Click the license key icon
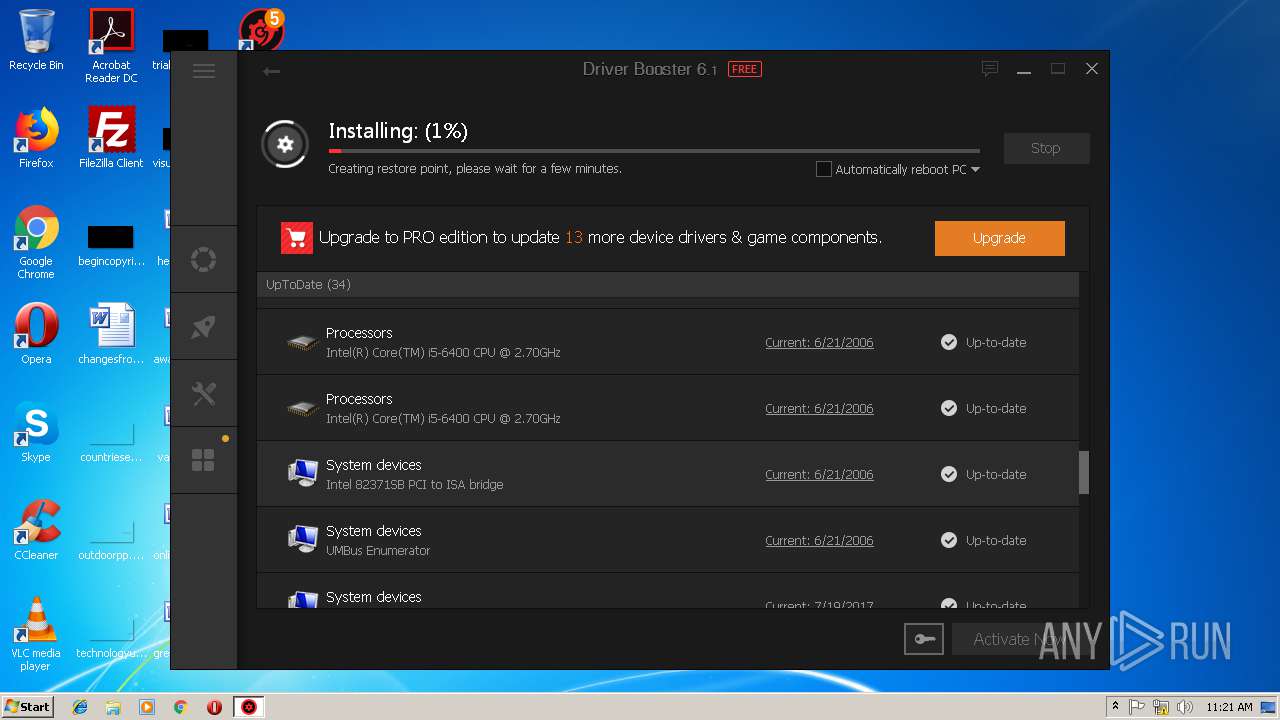 point(923,639)
